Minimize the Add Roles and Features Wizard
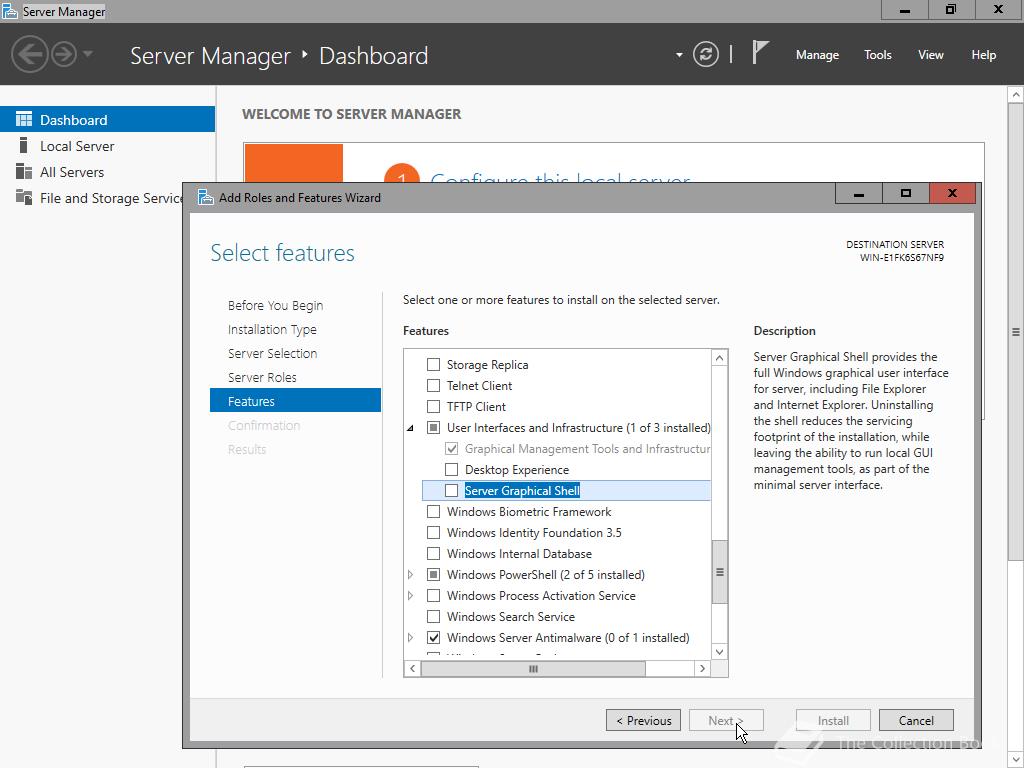This screenshot has height=768, width=1024. [x=859, y=193]
